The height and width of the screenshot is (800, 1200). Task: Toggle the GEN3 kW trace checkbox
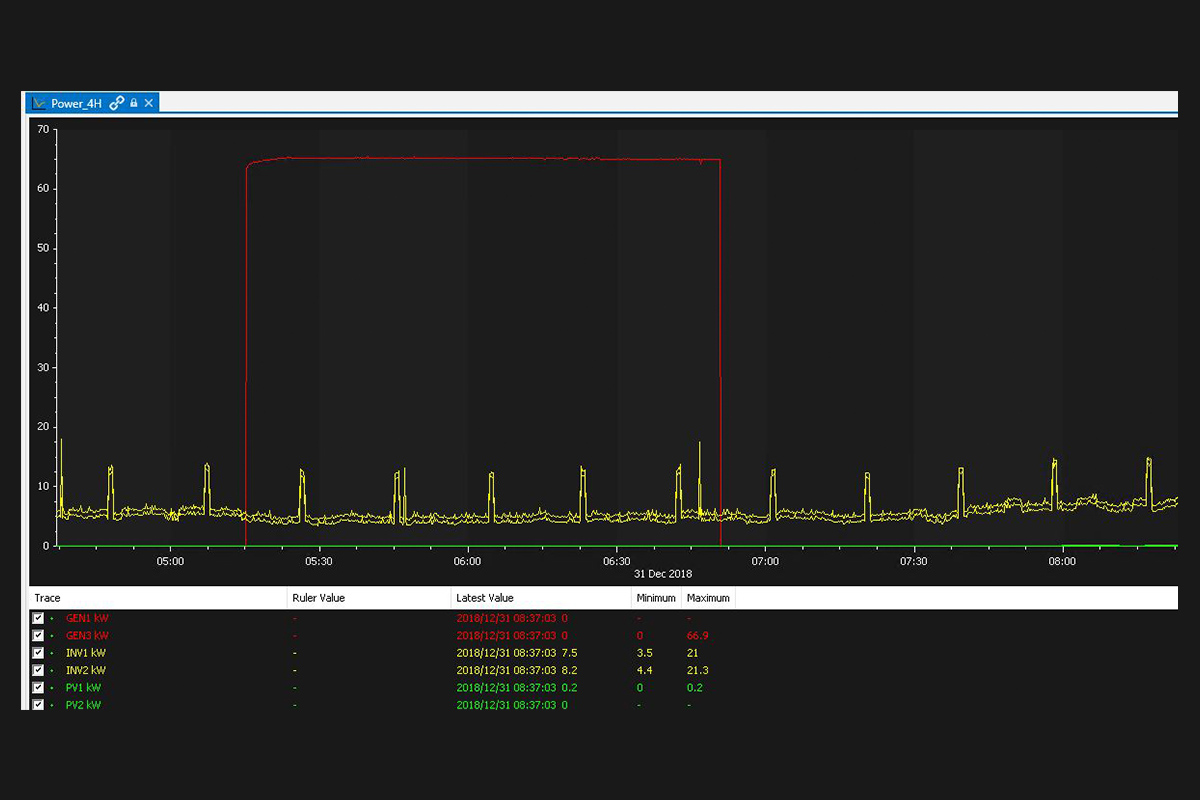(38, 636)
